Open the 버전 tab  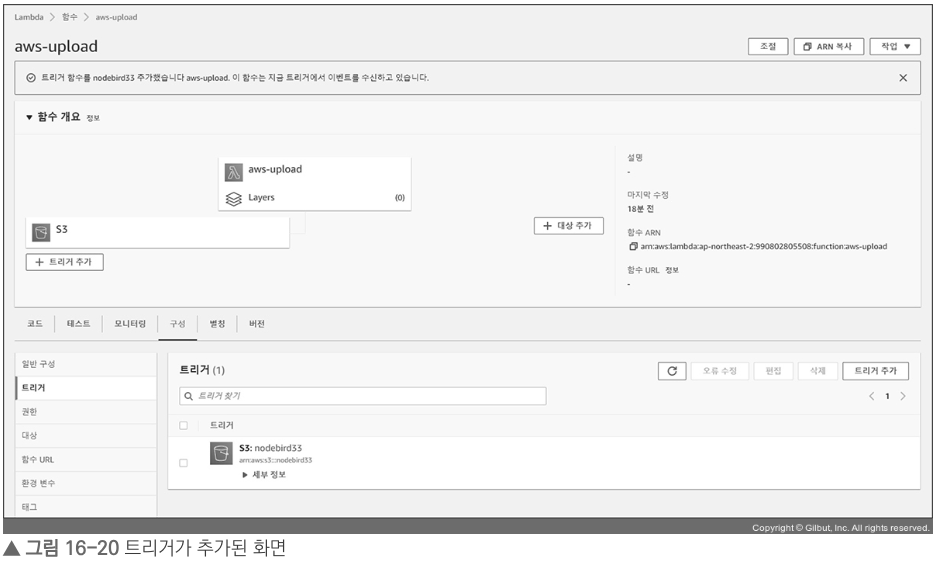click(257, 324)
